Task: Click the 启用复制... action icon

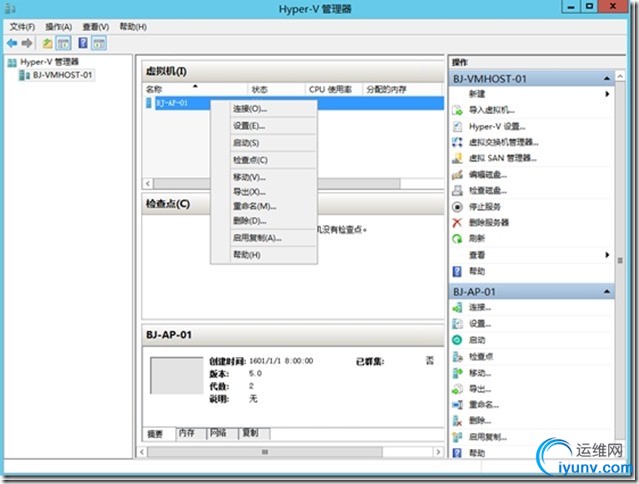Action: pyautogui.click(x=457, y=437)
